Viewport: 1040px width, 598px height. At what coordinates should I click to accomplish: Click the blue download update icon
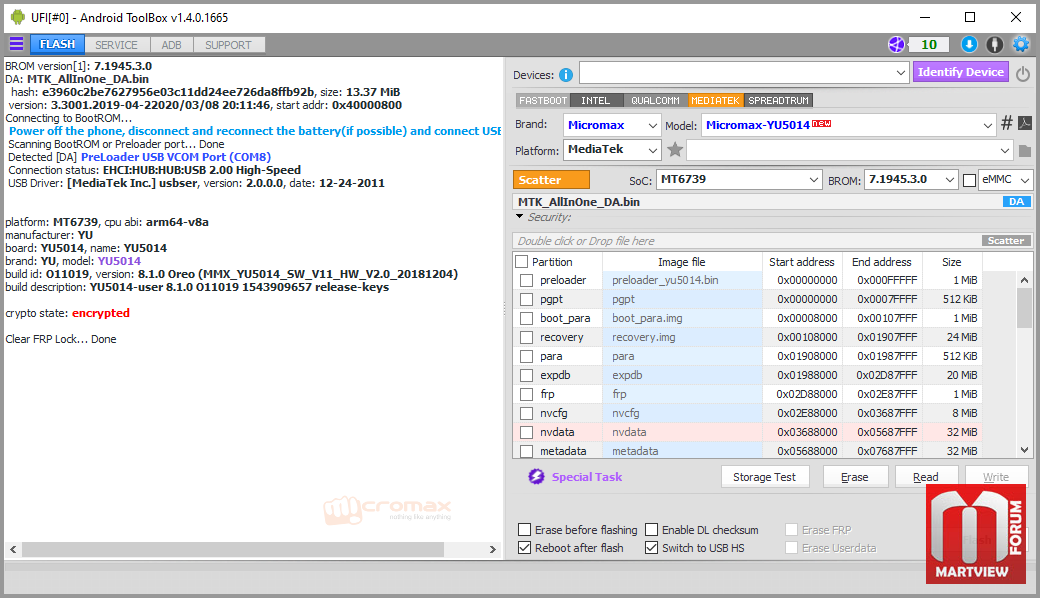point(969,44)
